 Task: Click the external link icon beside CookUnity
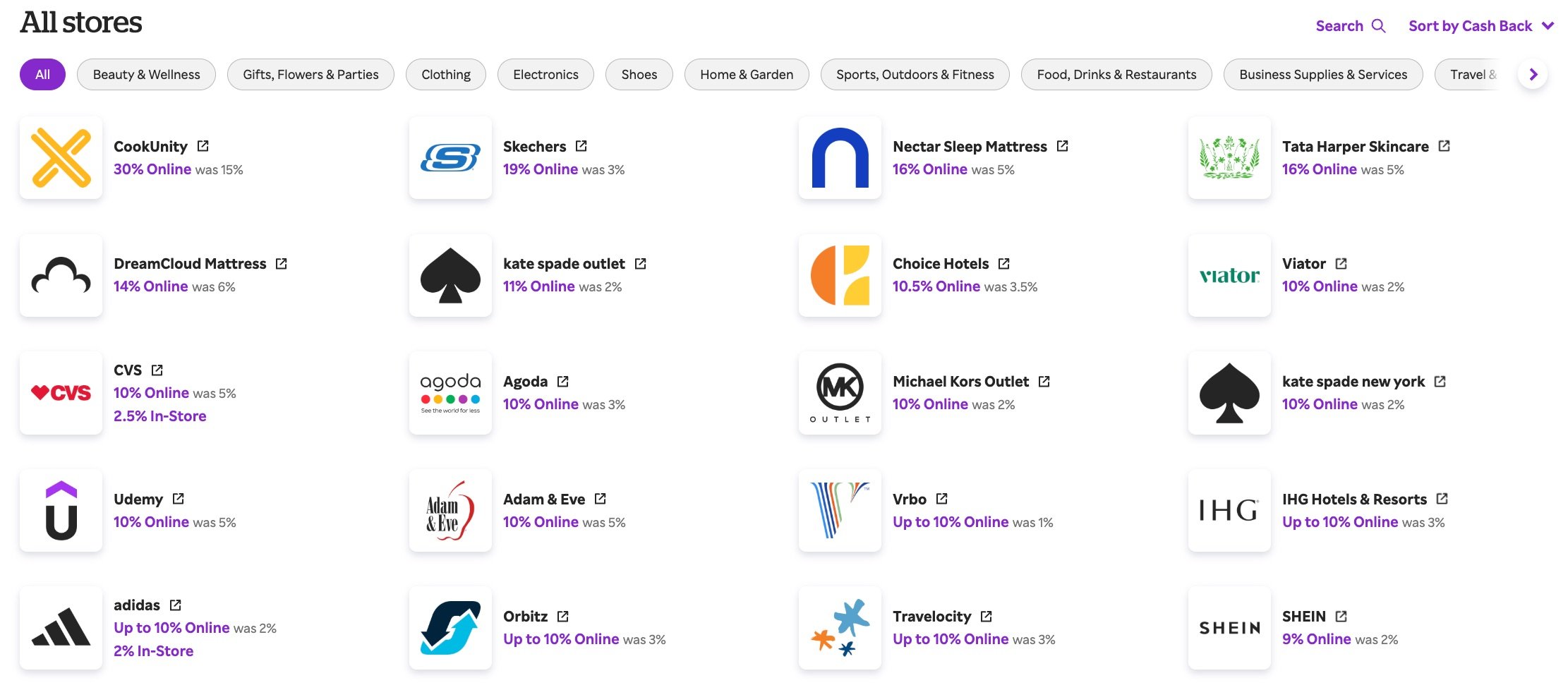pyautogui.click(x=203, y=146)
